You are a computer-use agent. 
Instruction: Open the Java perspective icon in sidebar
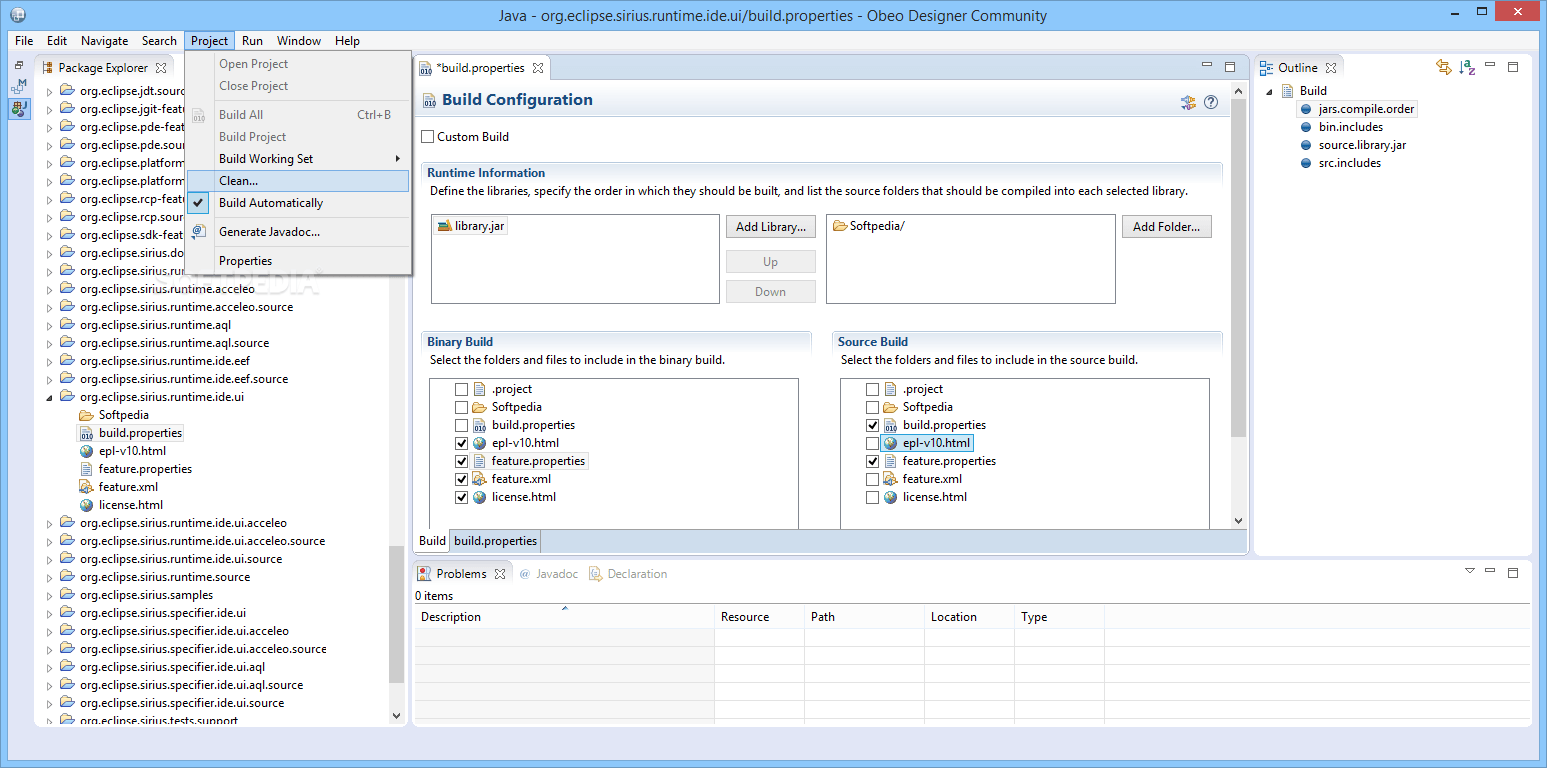click(18, 109)
